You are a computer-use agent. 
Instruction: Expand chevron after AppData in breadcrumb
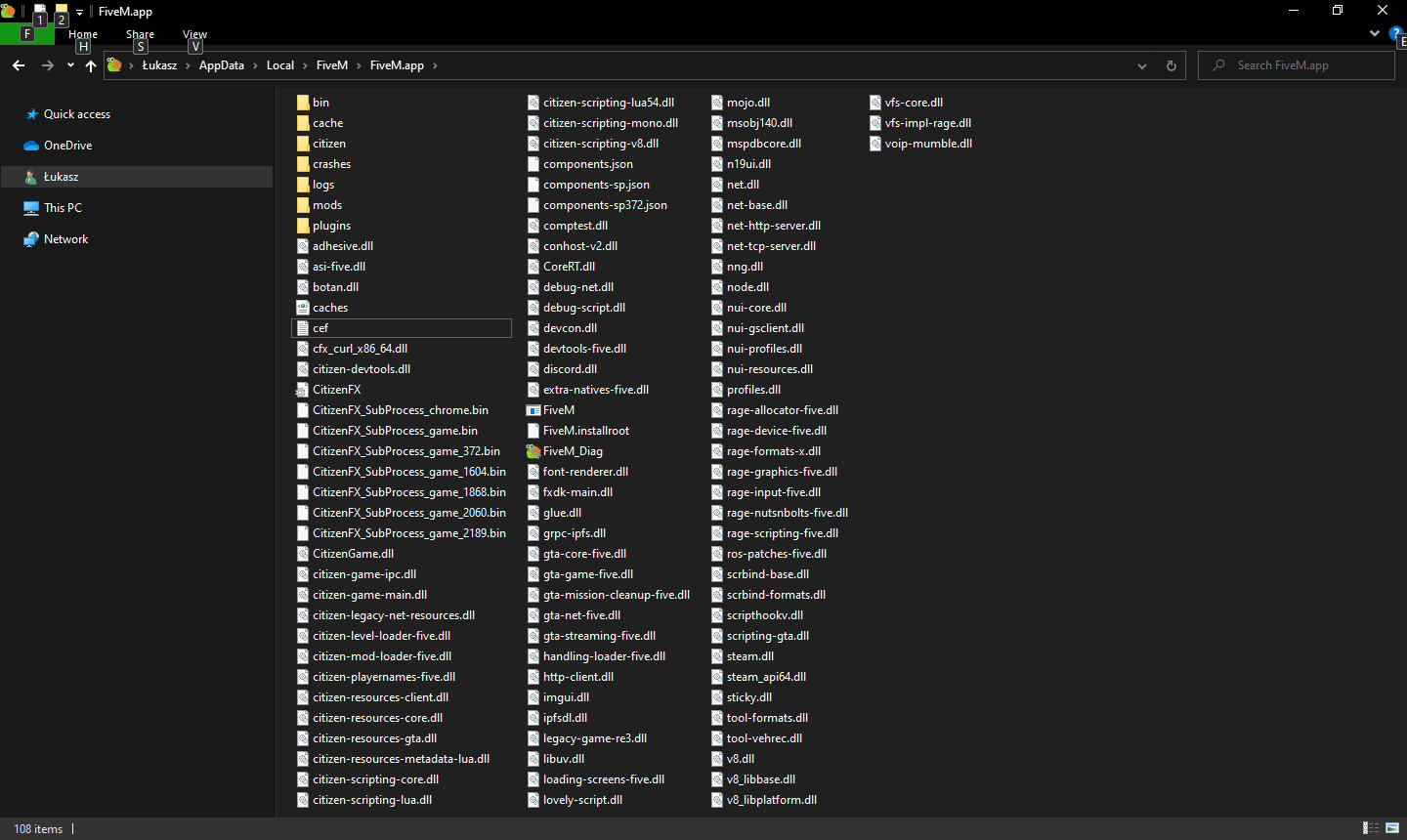tap(255, 65)
